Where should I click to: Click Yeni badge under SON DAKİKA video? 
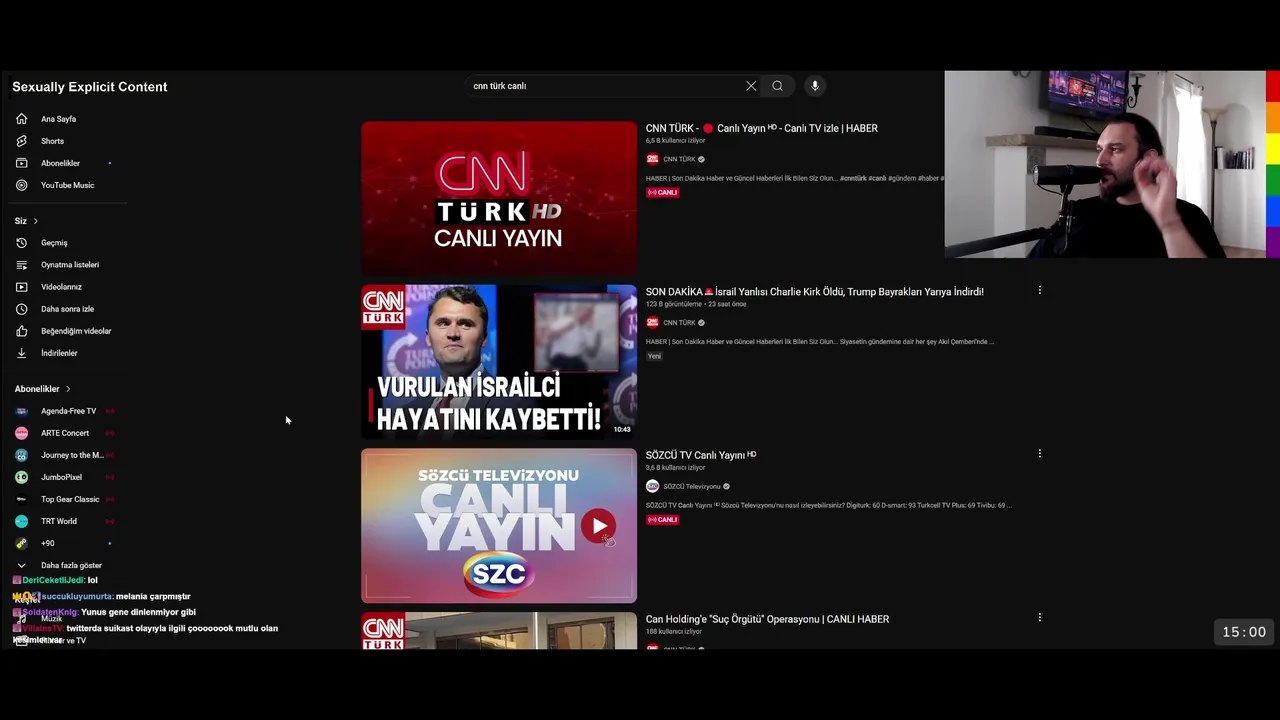click(x=654, y=356)
